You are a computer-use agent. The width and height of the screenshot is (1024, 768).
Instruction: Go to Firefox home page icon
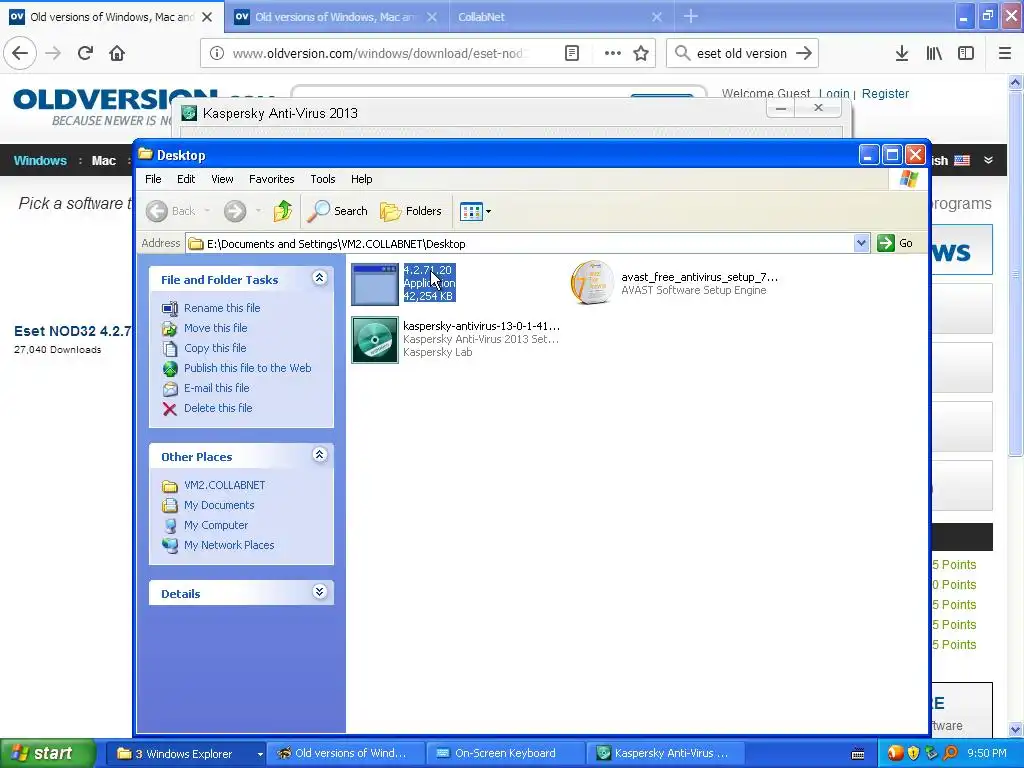(117, 54)
